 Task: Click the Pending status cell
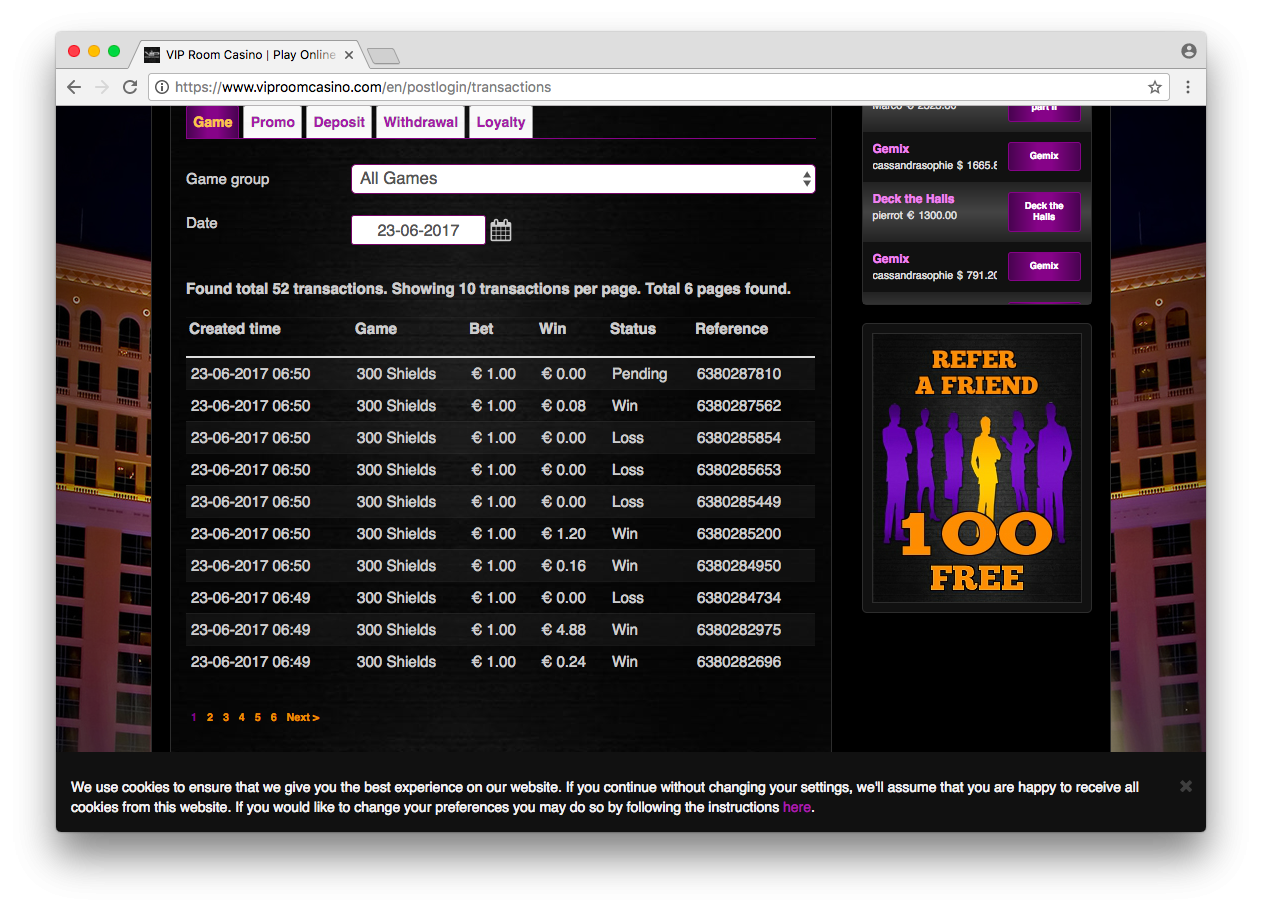639,374
